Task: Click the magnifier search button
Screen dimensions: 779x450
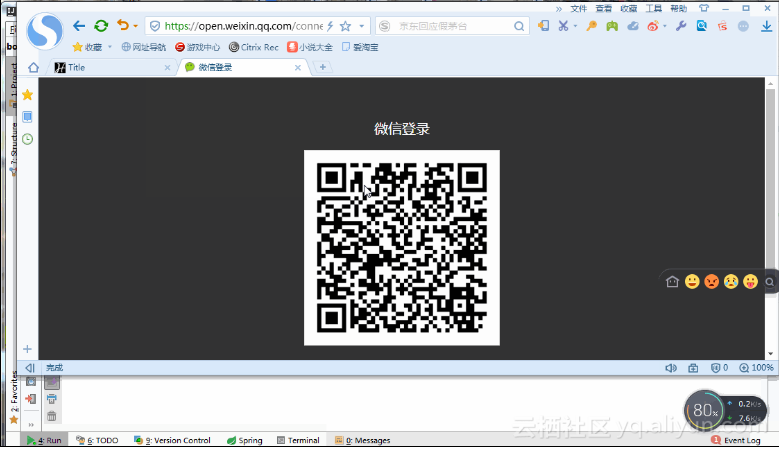Action: 519,26
